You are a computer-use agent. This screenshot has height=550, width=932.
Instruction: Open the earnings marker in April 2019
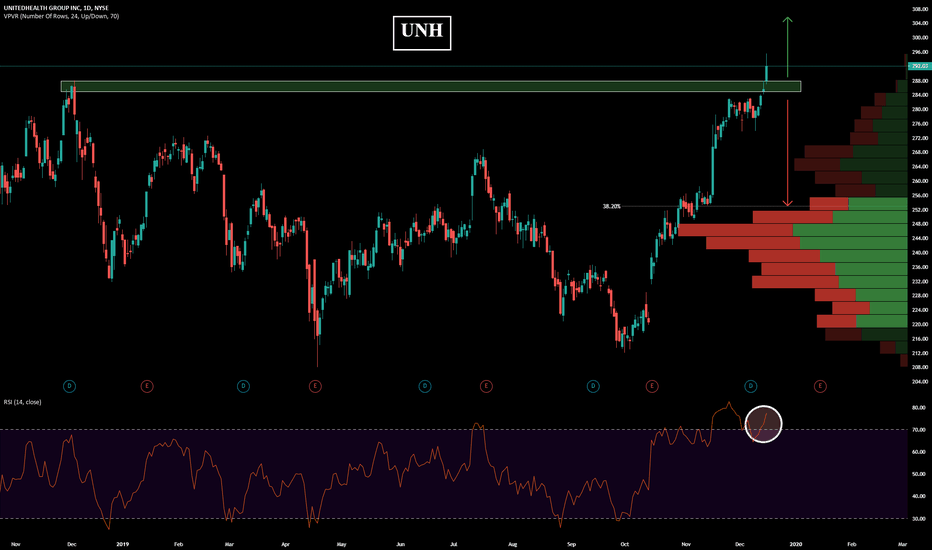tap(315, 386)
